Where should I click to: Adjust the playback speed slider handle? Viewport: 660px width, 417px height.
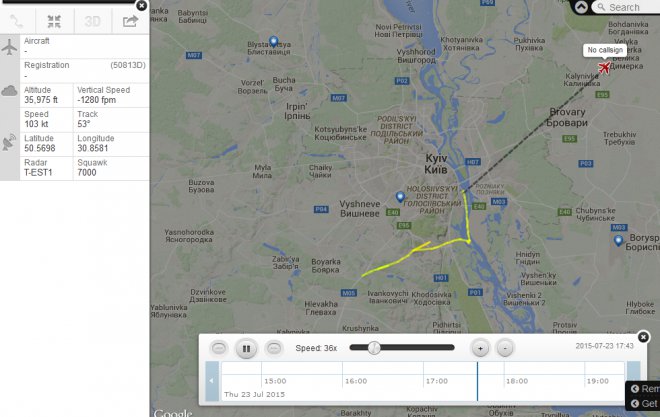click(x=374, y=348)
